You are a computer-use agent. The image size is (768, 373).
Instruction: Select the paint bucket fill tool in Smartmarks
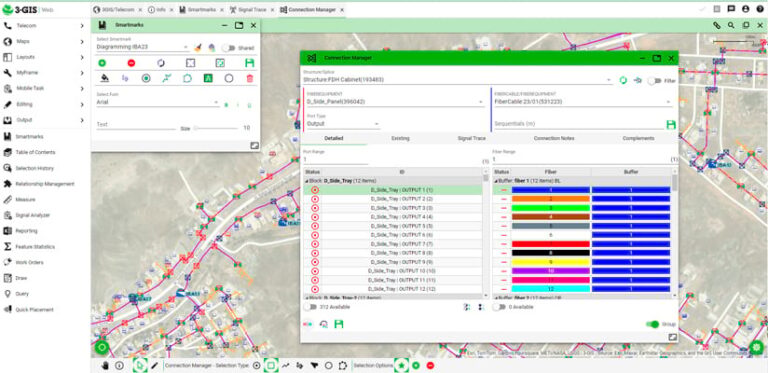pos(104,78)
